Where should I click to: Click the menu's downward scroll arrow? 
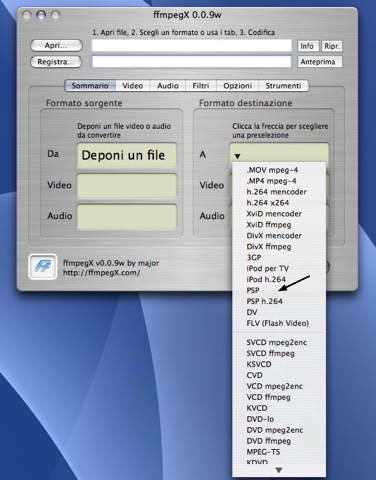click(279, 470)
